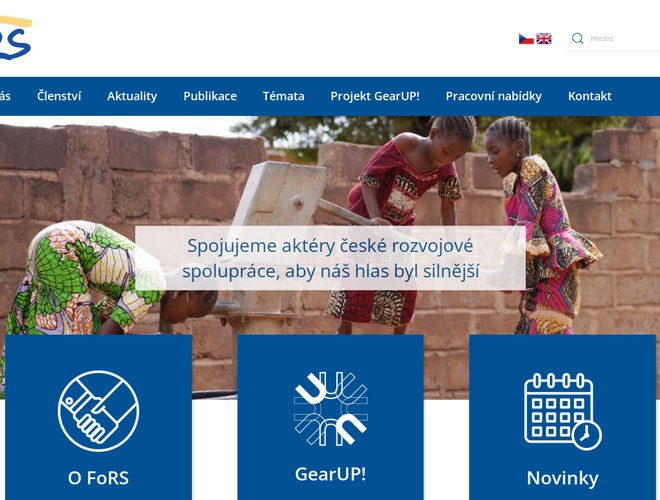Screen dimensions: 660x500
Task: Select the Novinky tile label
Action: [563, 478]
